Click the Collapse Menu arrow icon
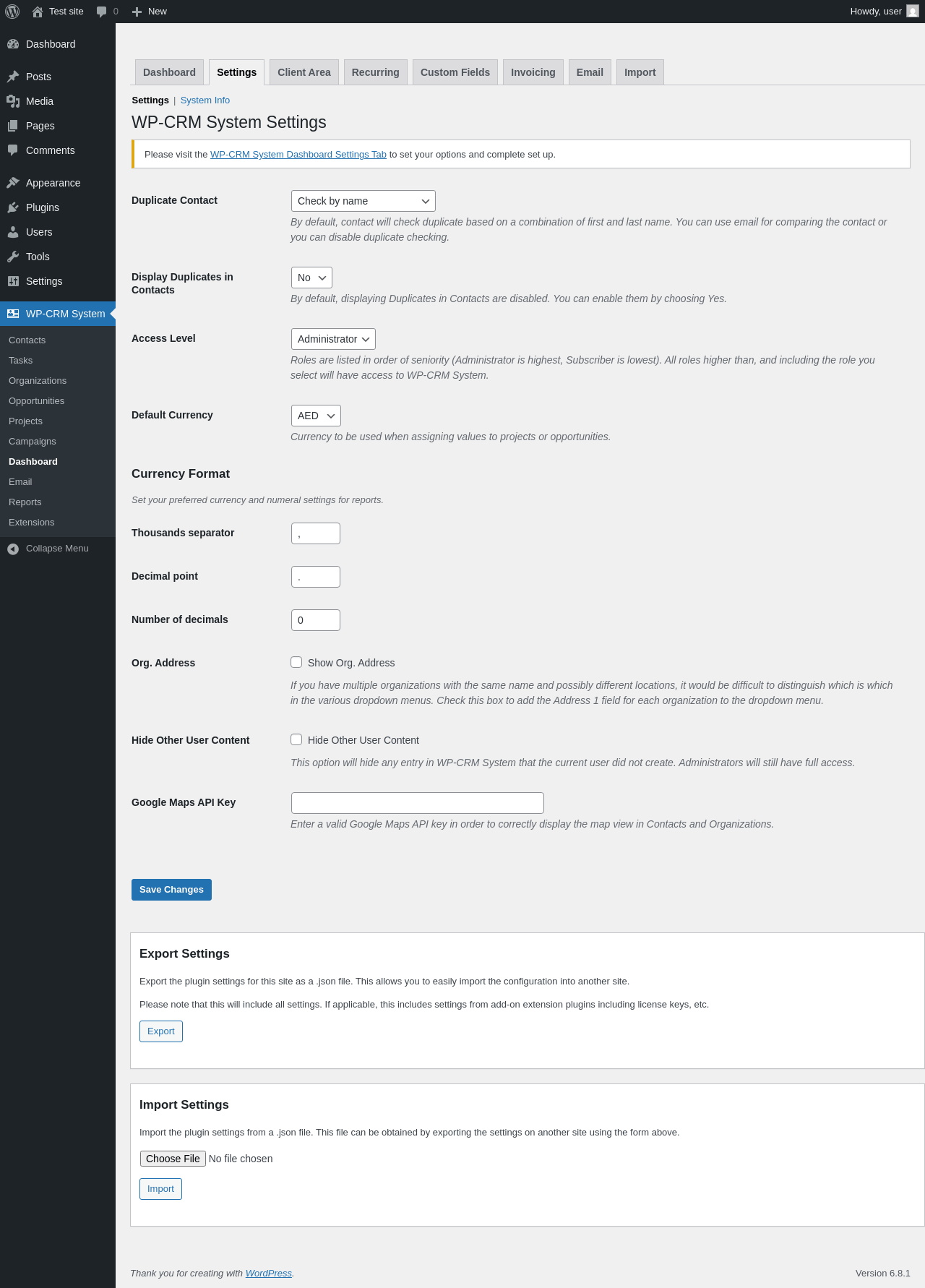 (x=13, y=549)
